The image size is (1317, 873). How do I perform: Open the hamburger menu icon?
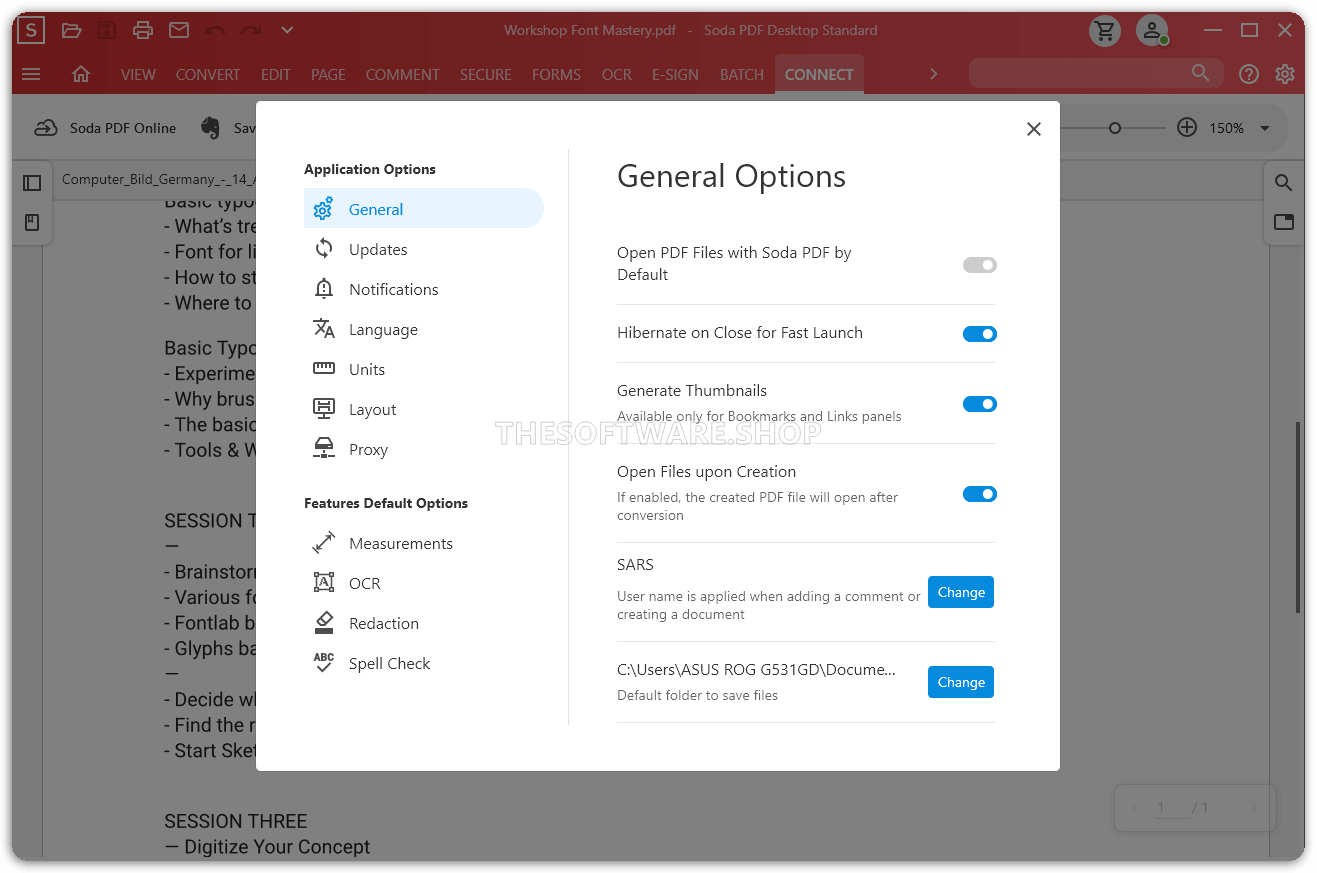click(31, 74)
